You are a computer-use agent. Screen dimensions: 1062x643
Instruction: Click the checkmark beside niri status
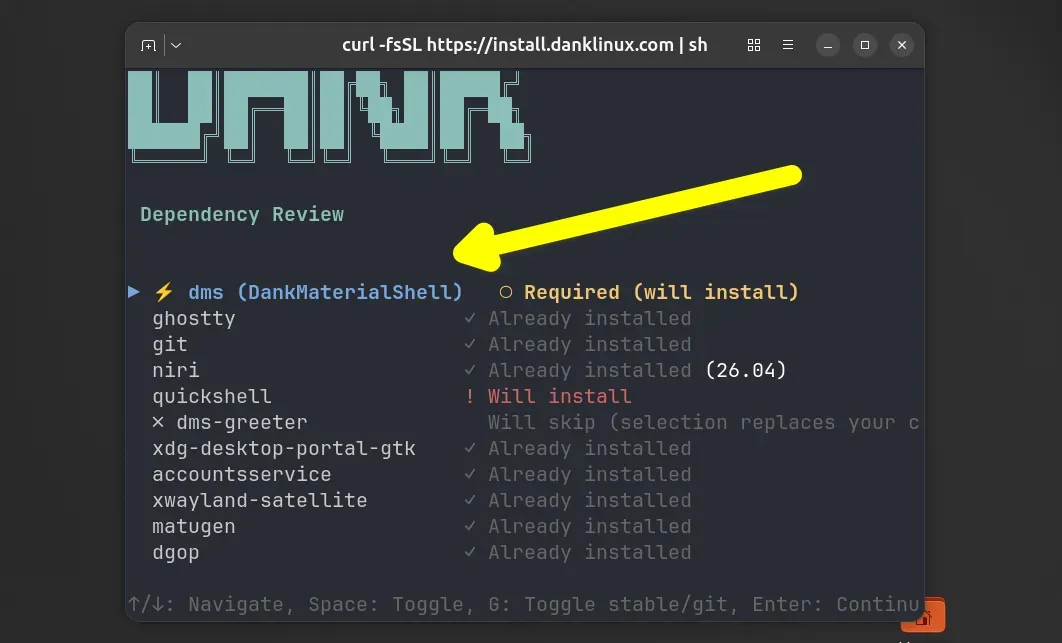tap(470, 370)
